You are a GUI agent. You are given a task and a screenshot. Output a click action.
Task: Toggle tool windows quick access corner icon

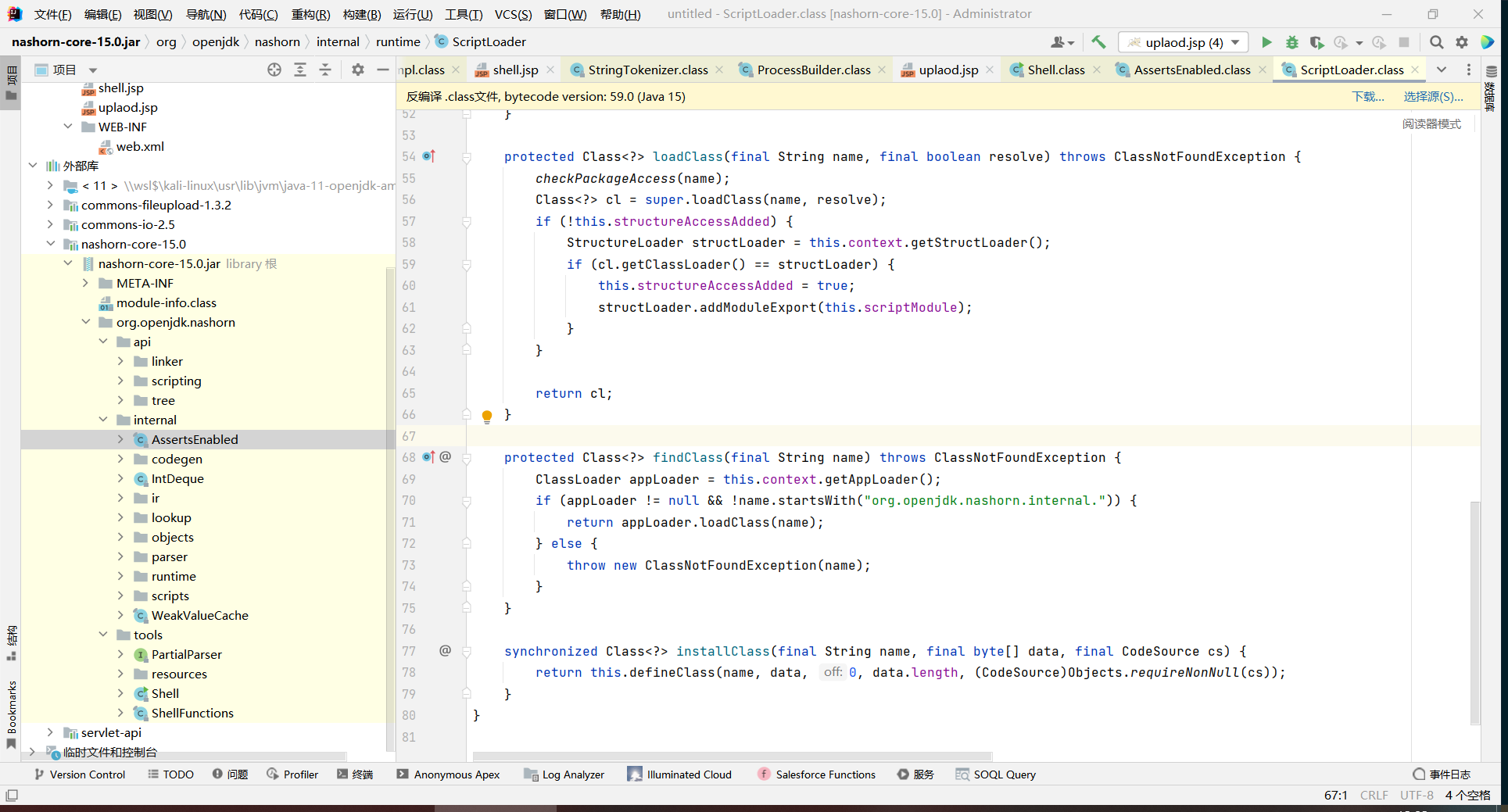coord(12,796)
